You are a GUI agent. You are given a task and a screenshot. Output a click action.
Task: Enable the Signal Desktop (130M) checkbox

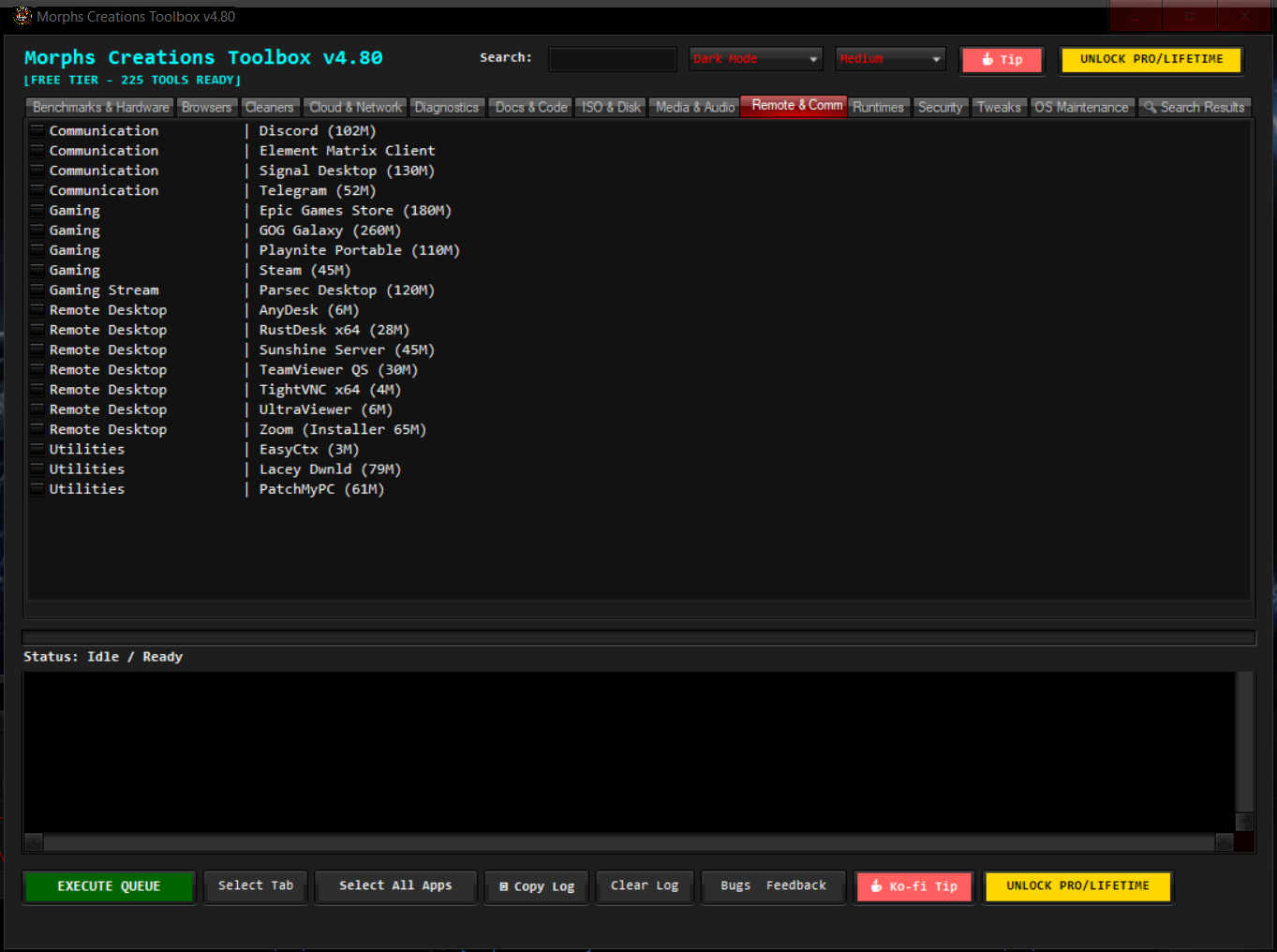37,171
